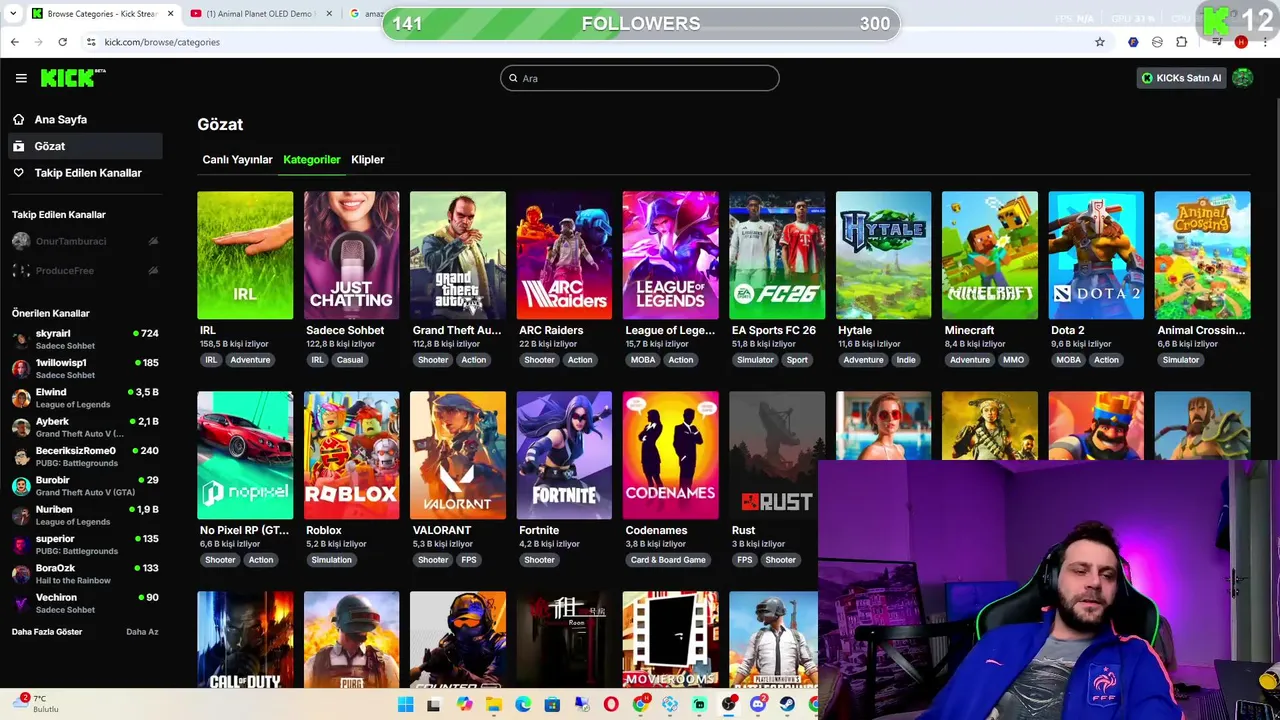Focus the Ara search field
Screen dimensions: 1280x720
(640, 78)
